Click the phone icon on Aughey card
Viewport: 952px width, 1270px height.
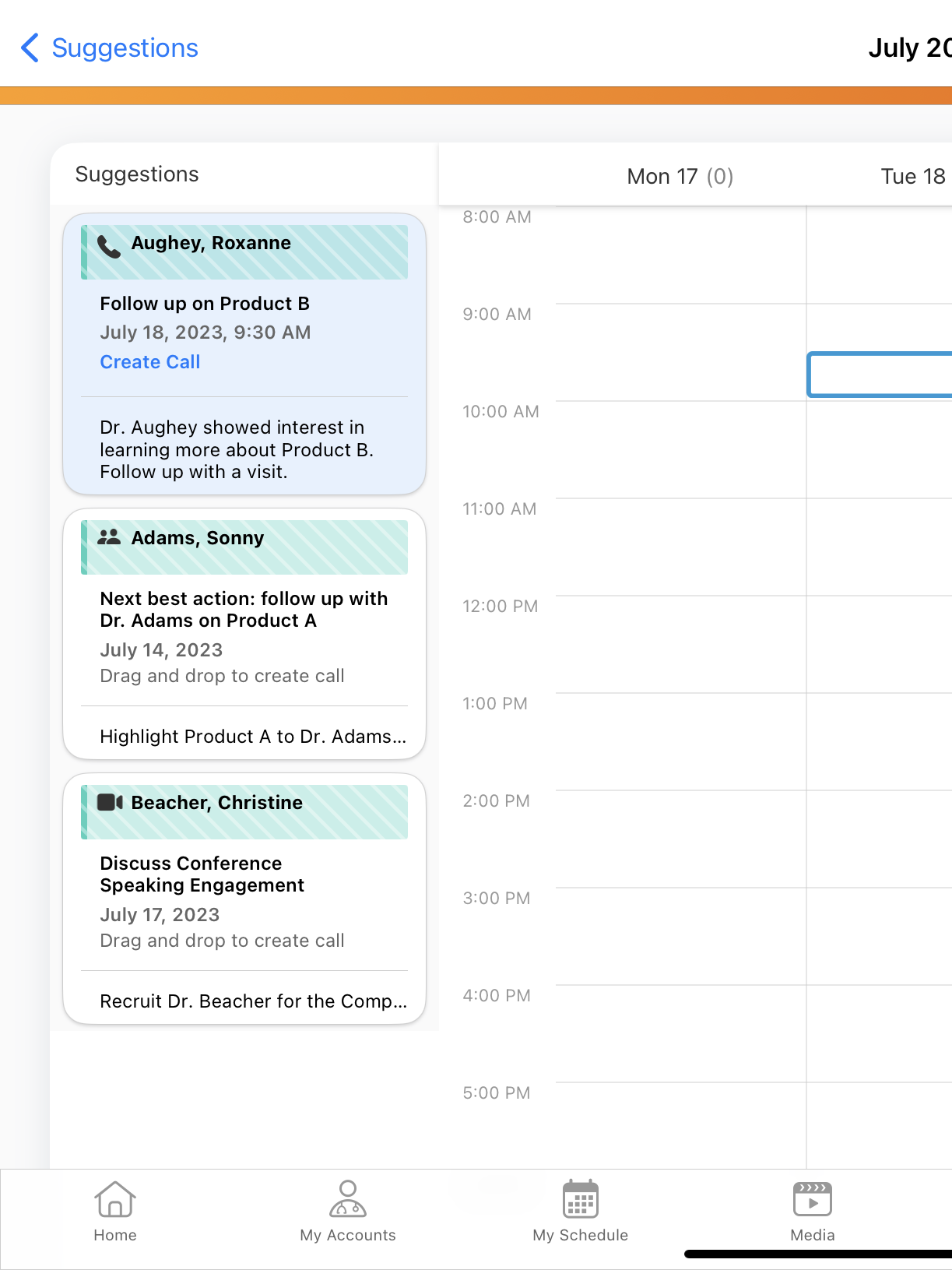[109, 246]
